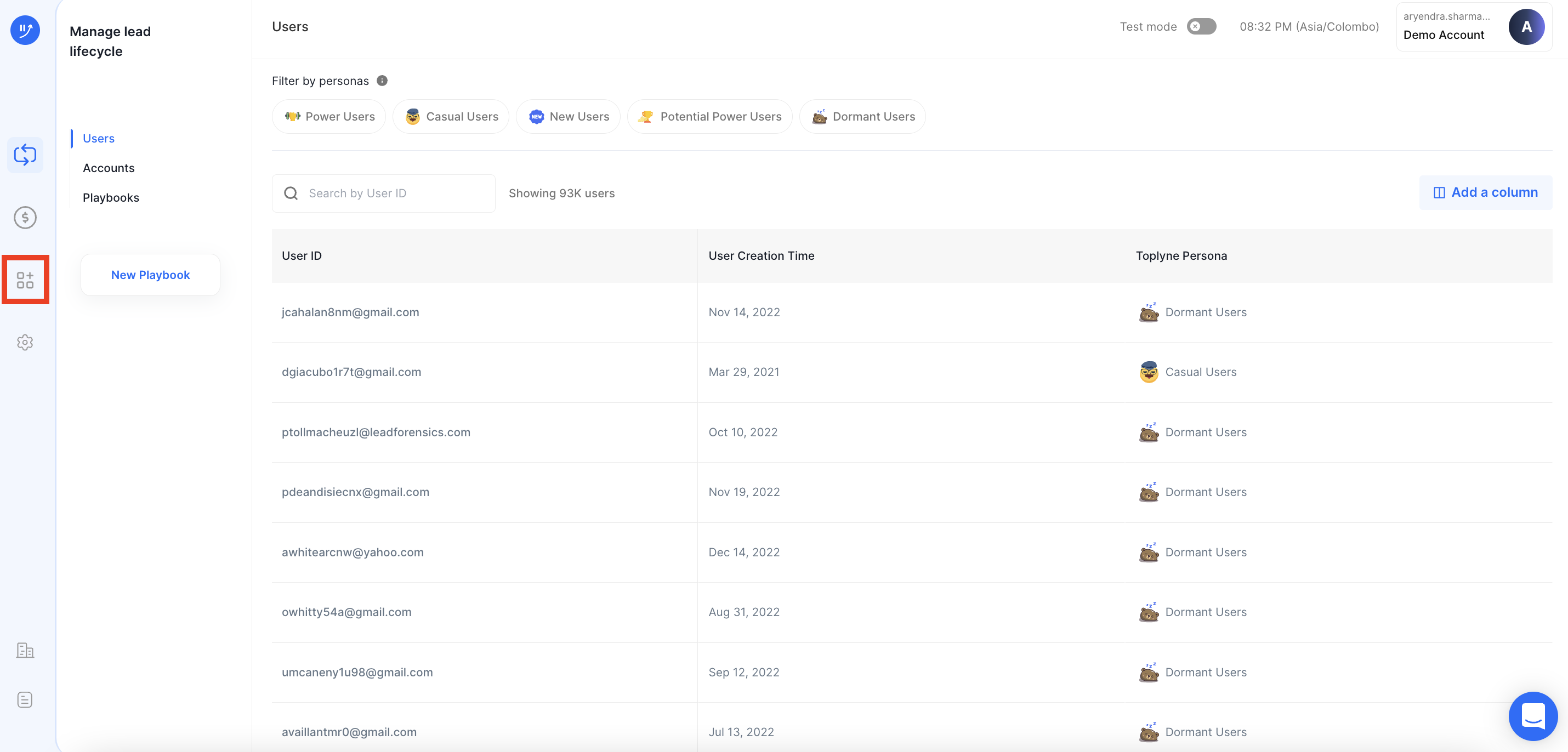This screenshot has width=1568, height=752.
Task: Open the integrations grid-plus icon
Action: coord(25,280)
